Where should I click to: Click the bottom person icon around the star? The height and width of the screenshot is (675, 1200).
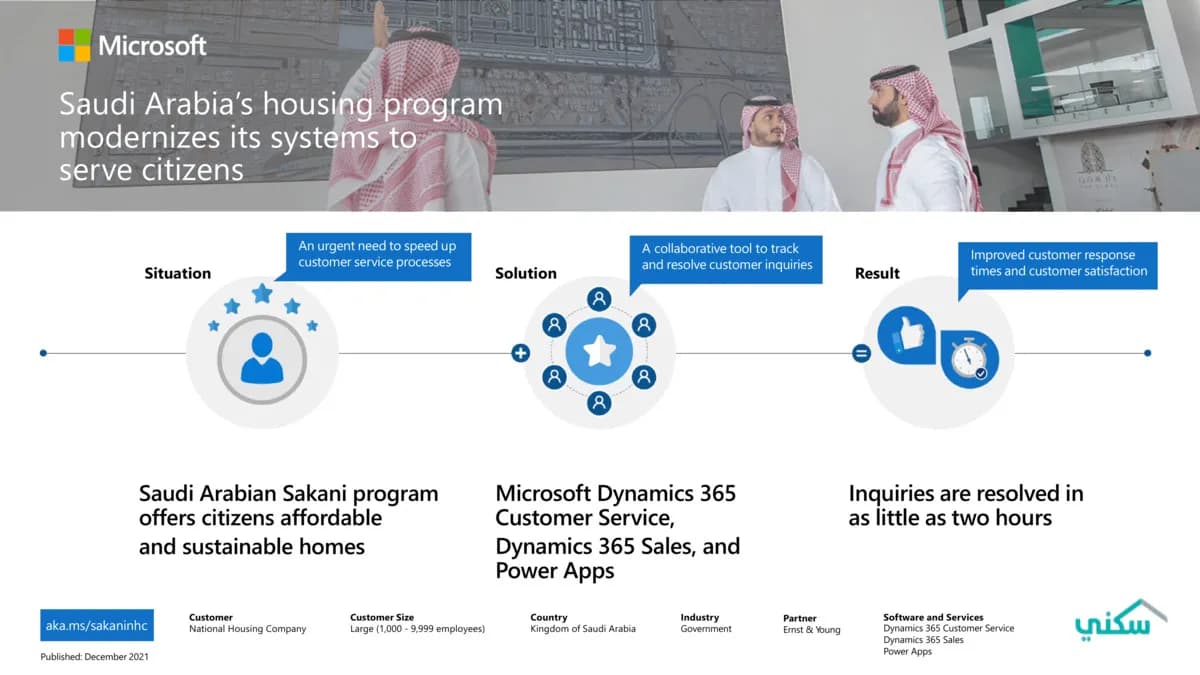pos(599,403)
